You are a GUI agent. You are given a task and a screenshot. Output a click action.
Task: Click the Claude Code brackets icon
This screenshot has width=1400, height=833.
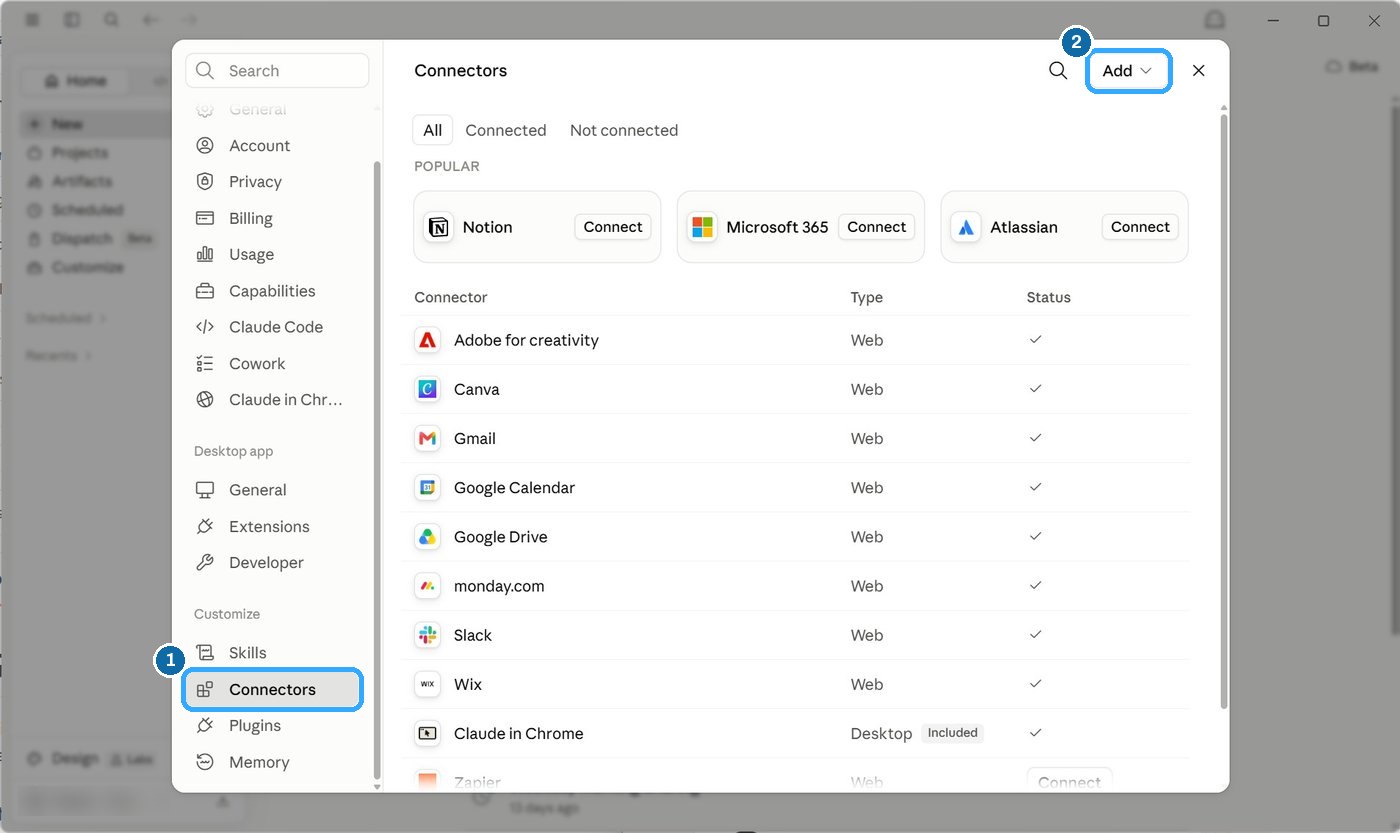205,327
